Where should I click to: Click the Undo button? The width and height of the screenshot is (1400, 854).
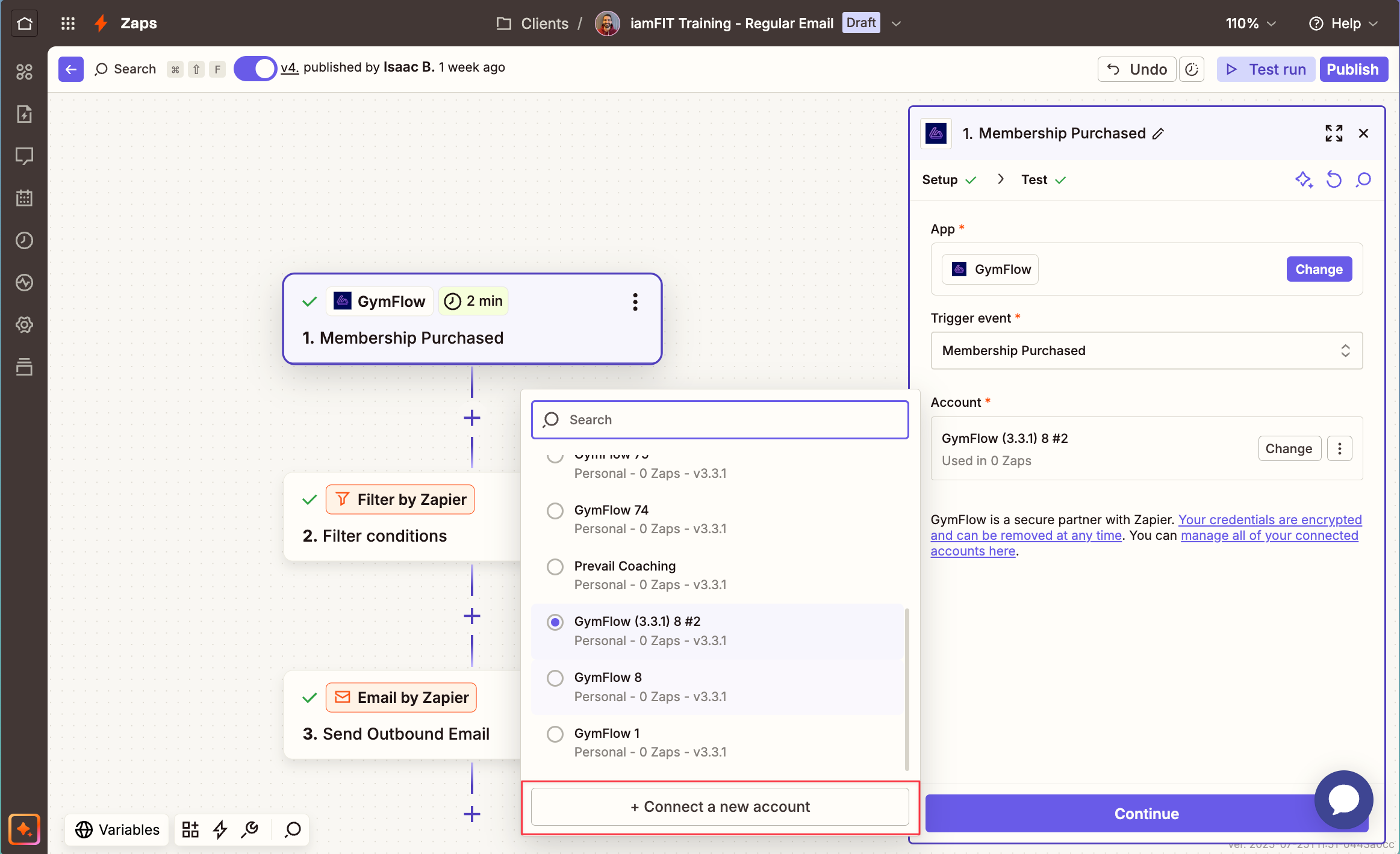coord(1137,69)
